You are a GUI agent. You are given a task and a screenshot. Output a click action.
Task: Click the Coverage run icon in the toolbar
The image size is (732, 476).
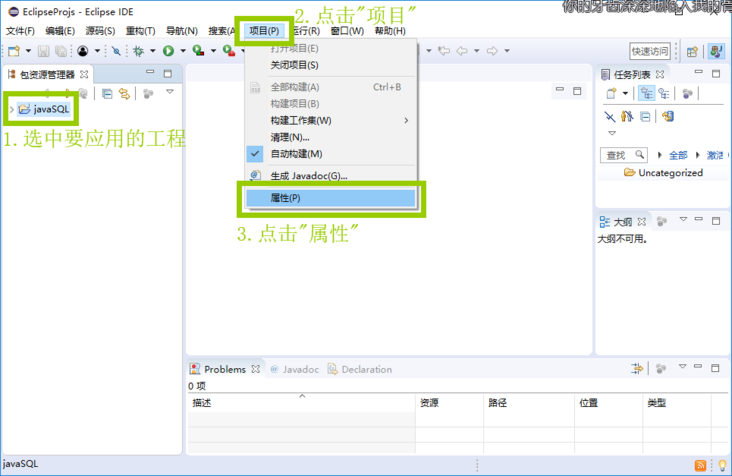[x=198, y=51]
